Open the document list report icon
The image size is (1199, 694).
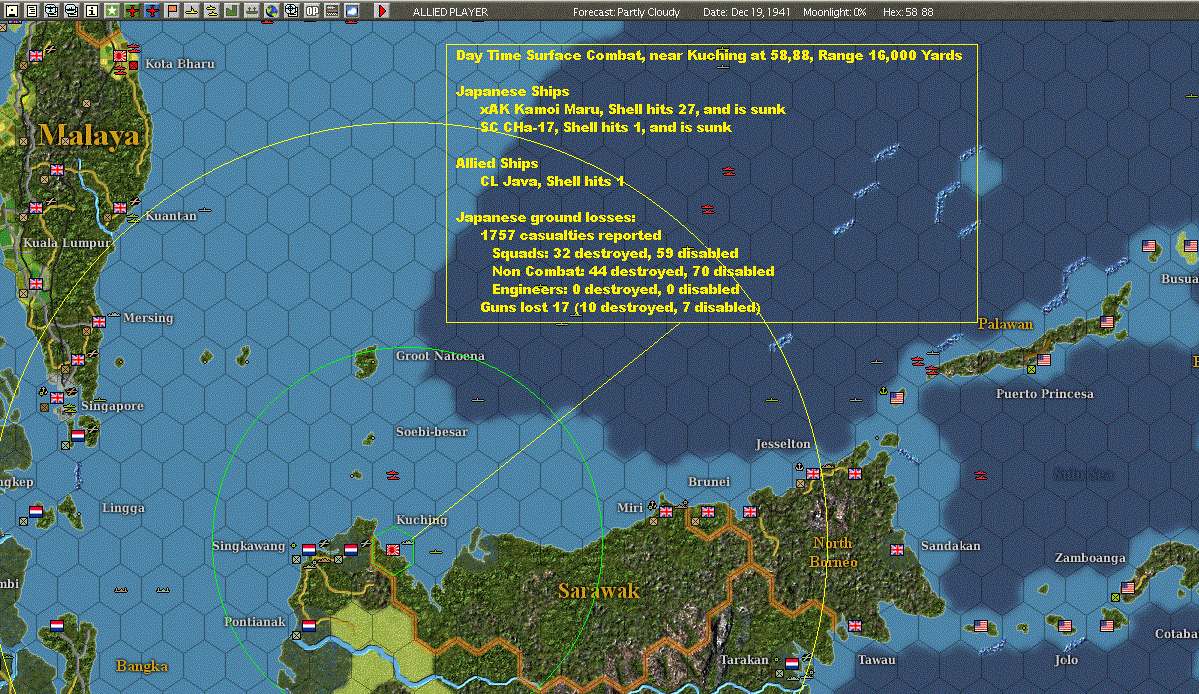tap(32, 11)
